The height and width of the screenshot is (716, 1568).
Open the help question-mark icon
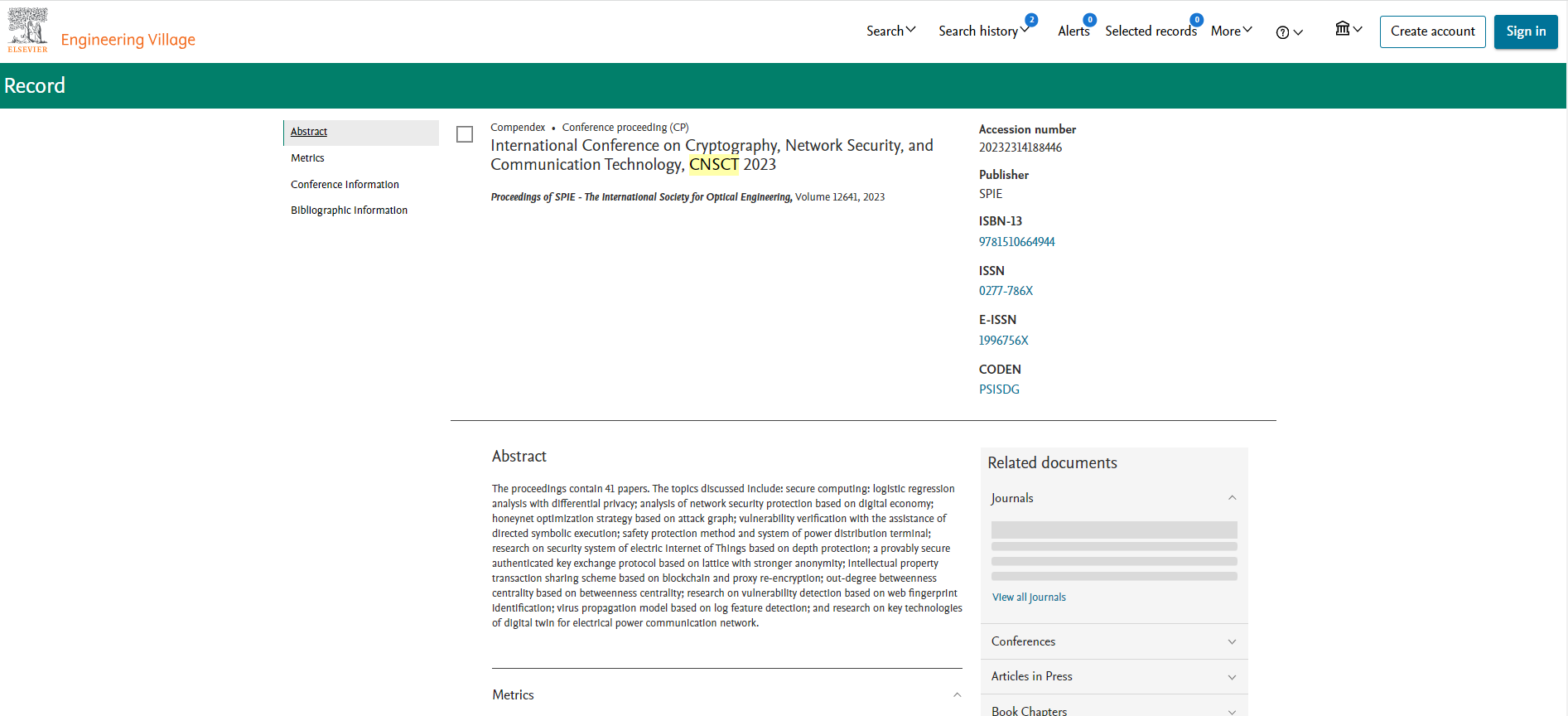coord(1282,32)
